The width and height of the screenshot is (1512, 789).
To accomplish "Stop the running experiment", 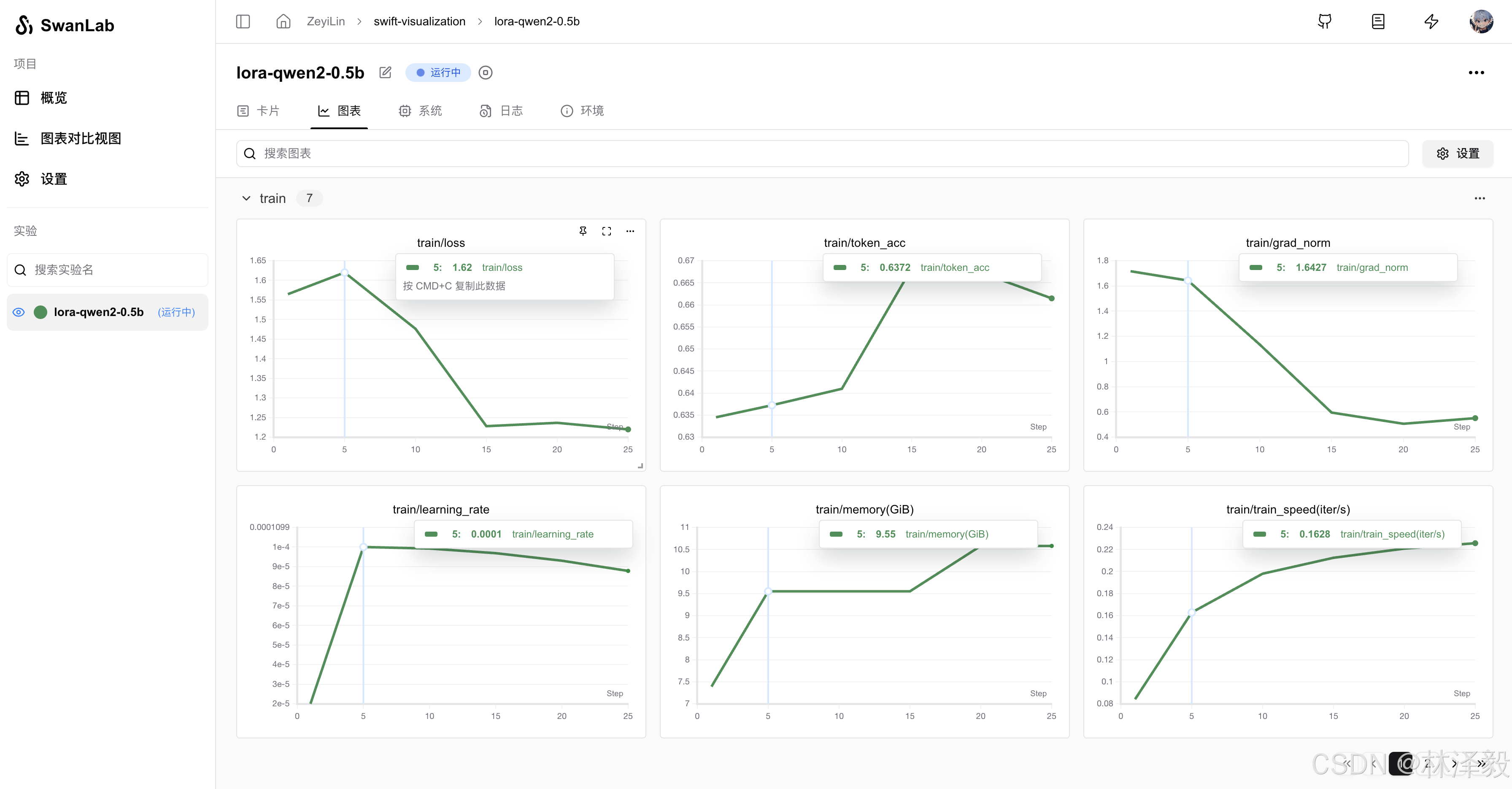I will 485,73.
